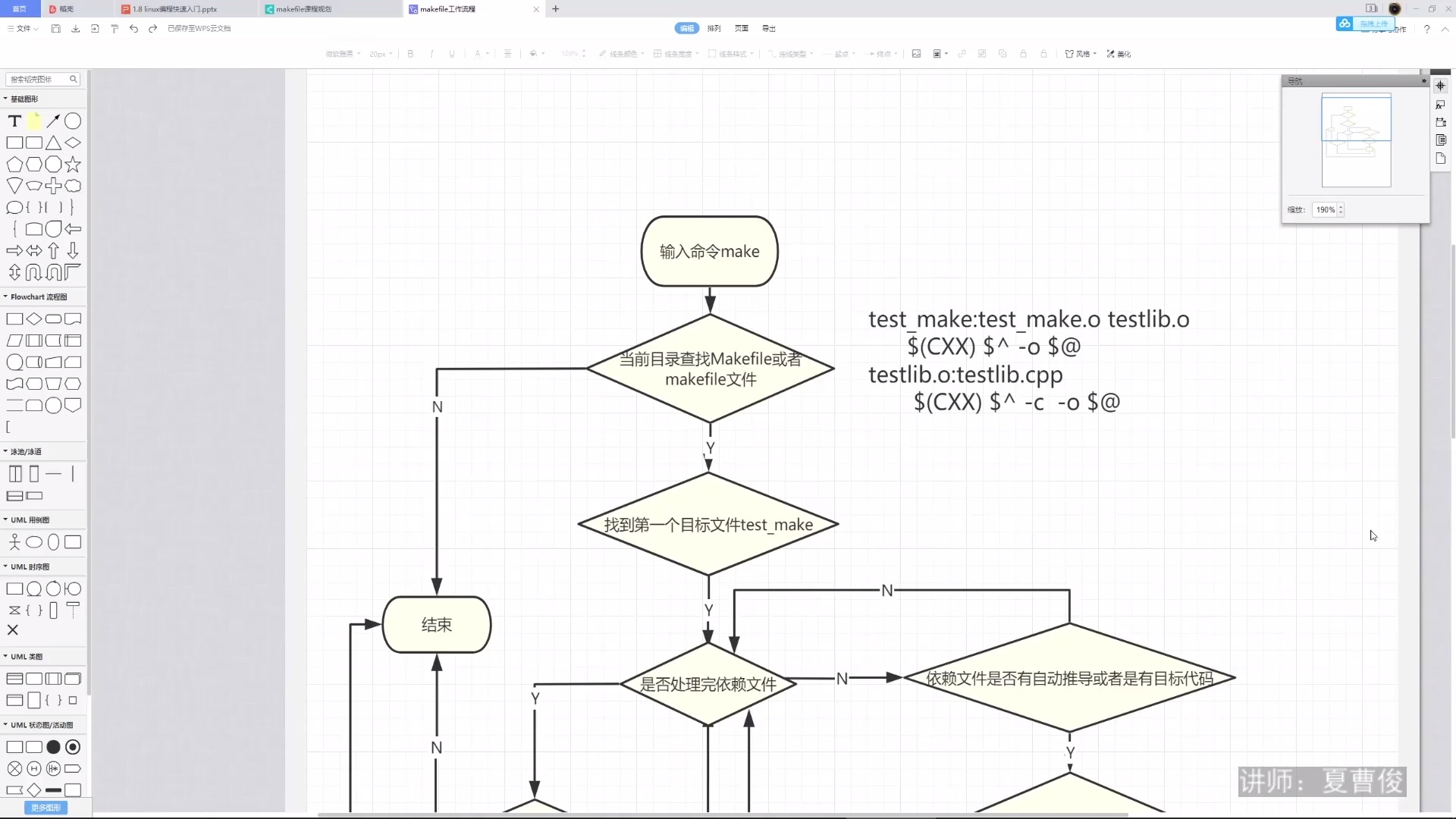1456x819 pixels.
Task: Click the format painter icon
Action: pos(115,29)
